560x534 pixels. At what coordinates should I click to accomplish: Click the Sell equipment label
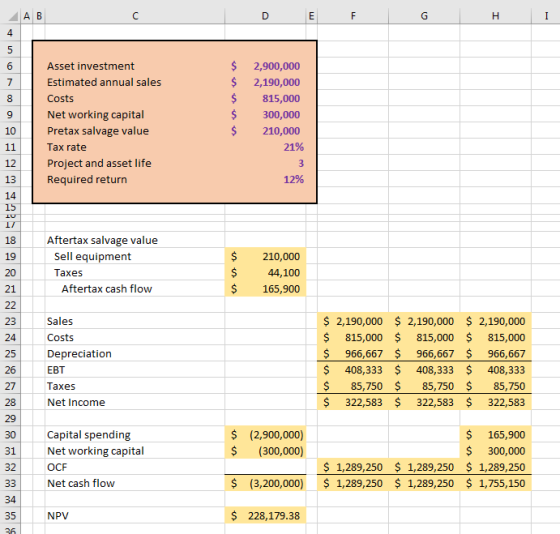92,256
